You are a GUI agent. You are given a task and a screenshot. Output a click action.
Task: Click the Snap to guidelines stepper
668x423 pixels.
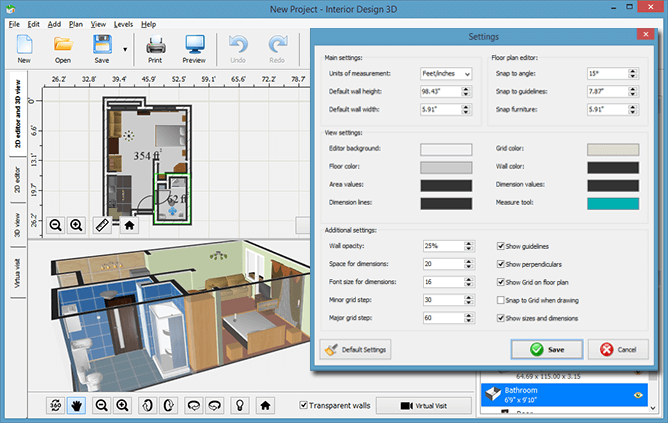633,92
